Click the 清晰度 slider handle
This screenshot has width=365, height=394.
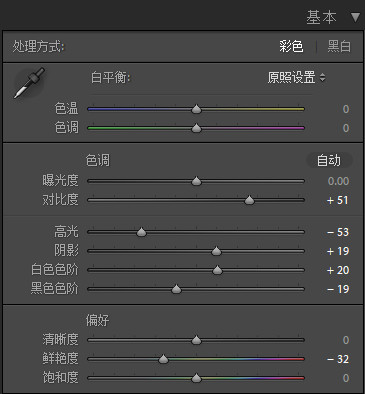click(x=196, y=340)
